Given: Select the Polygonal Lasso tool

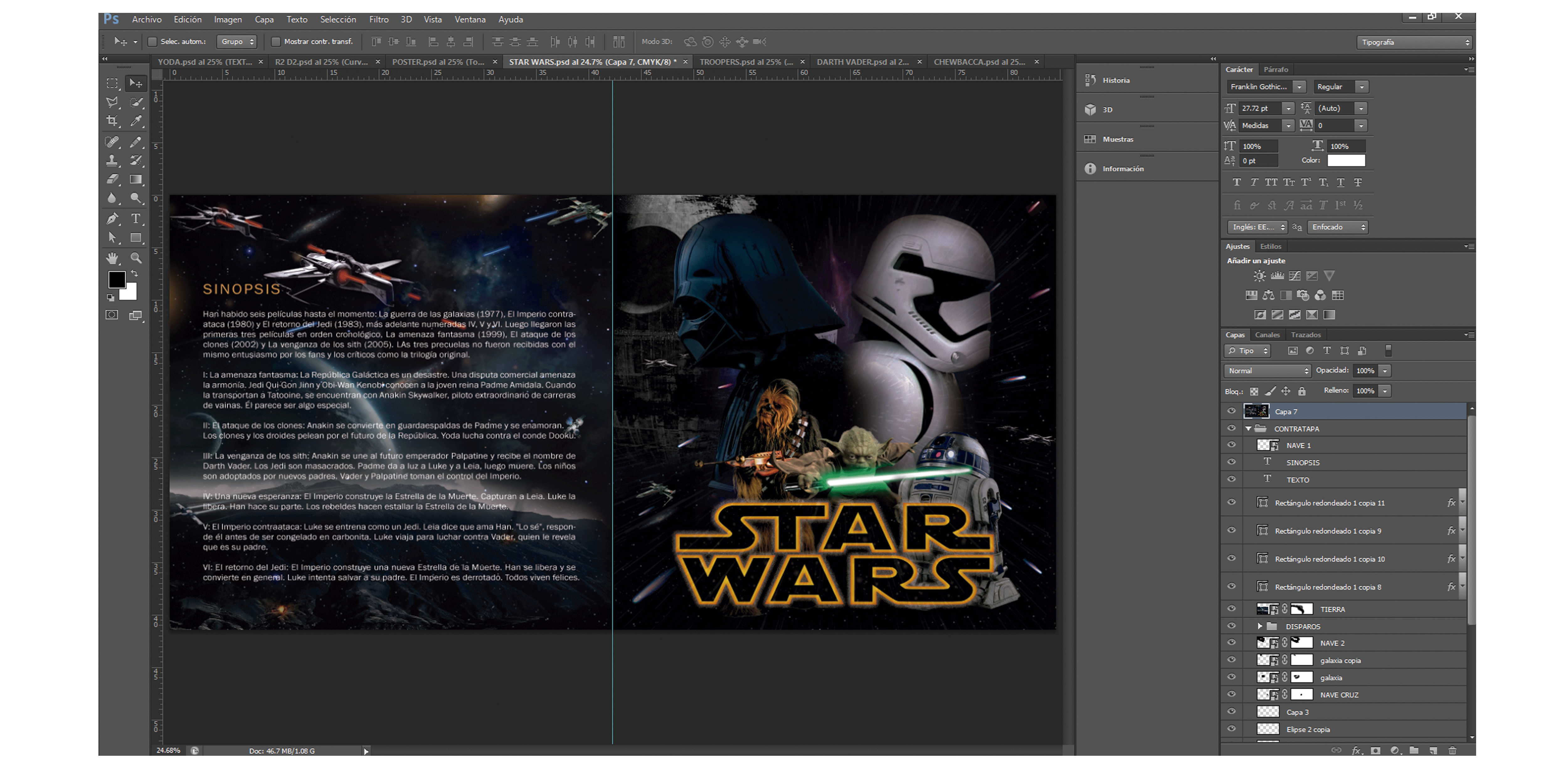Looking at the screenshot, I should tap(113, 102).
